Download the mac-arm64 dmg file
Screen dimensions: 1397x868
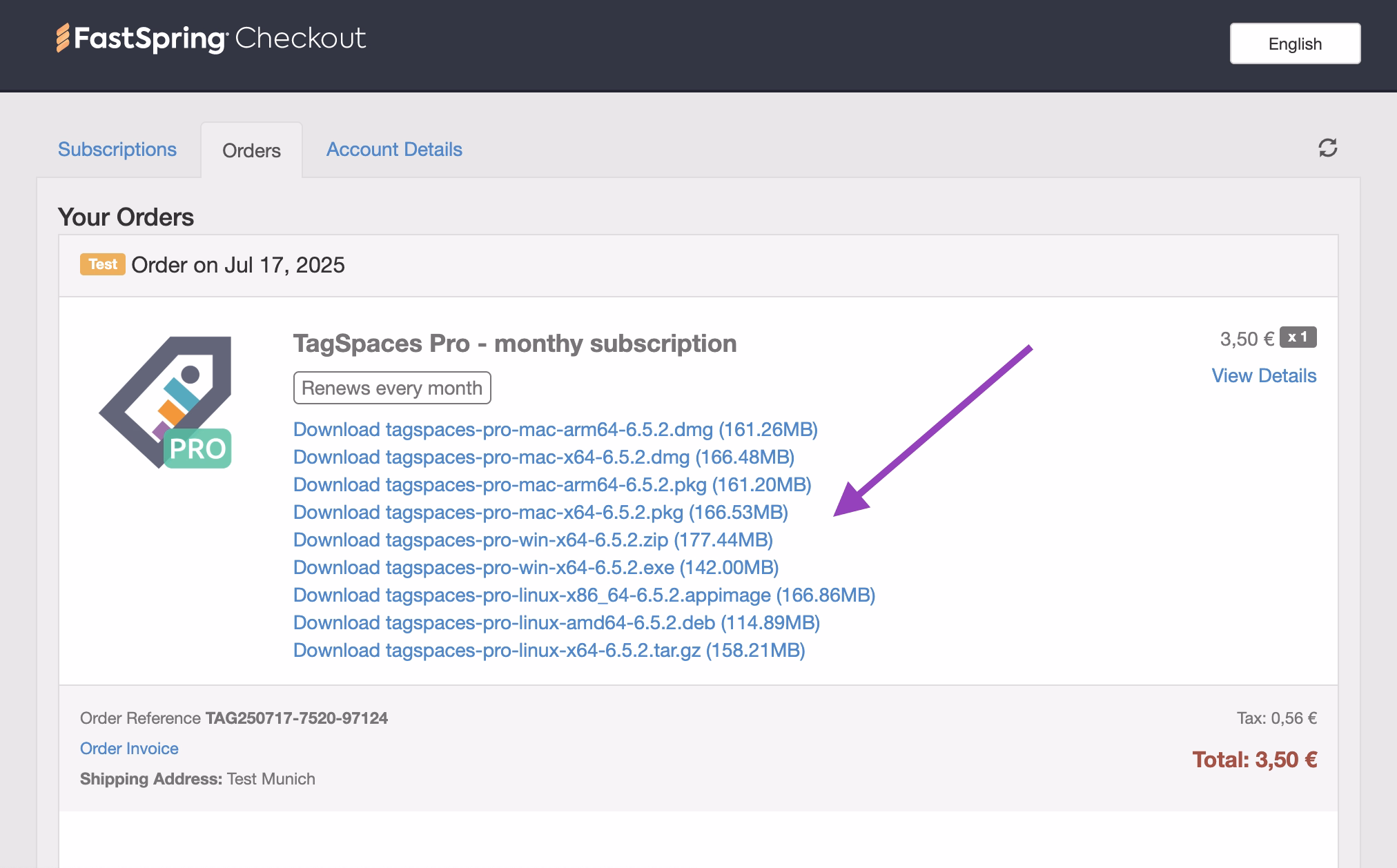(x=555, y=429)
